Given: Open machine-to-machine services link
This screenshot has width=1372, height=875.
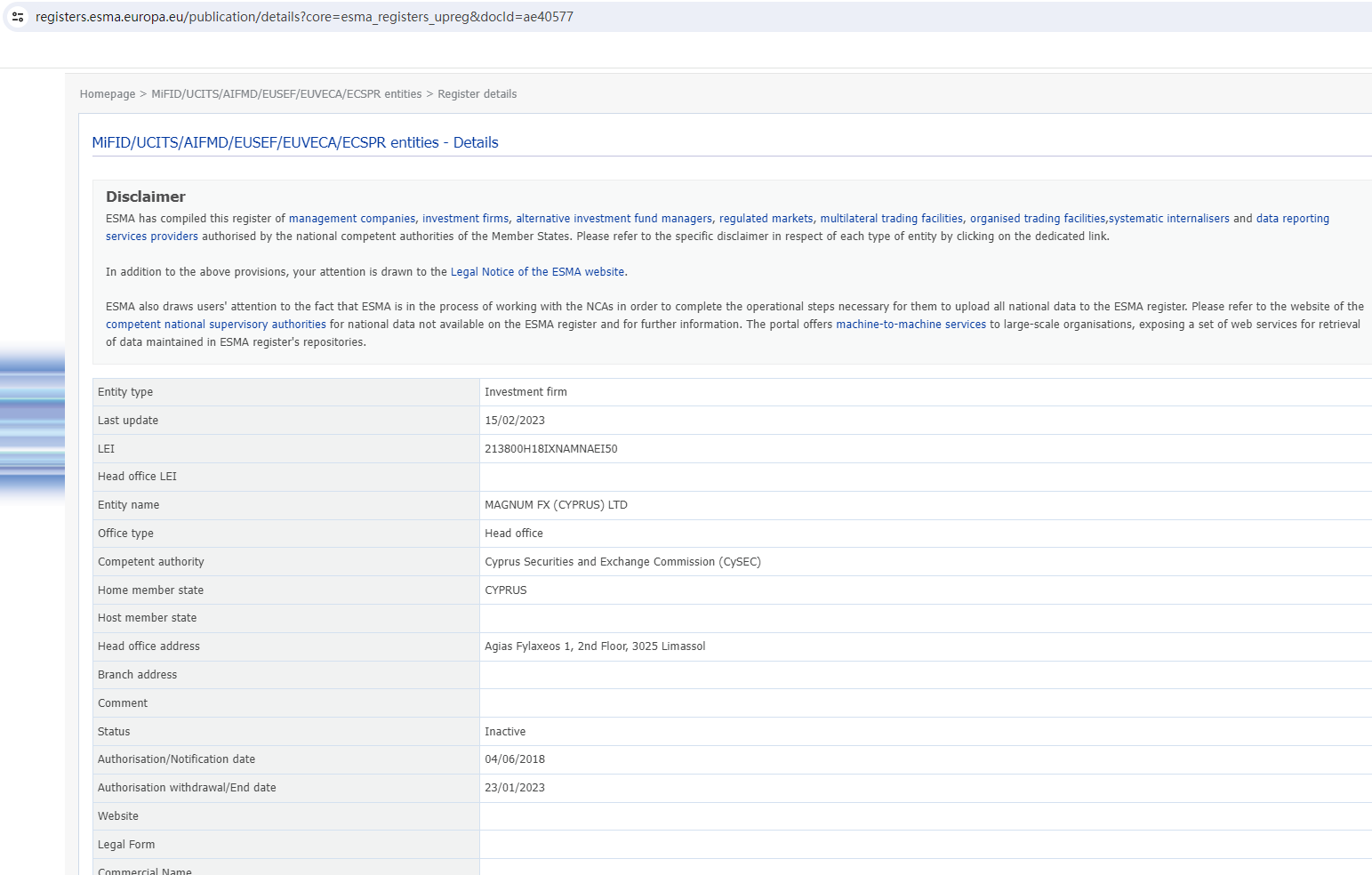Looking at the screenshot, I should pos(911,325).
